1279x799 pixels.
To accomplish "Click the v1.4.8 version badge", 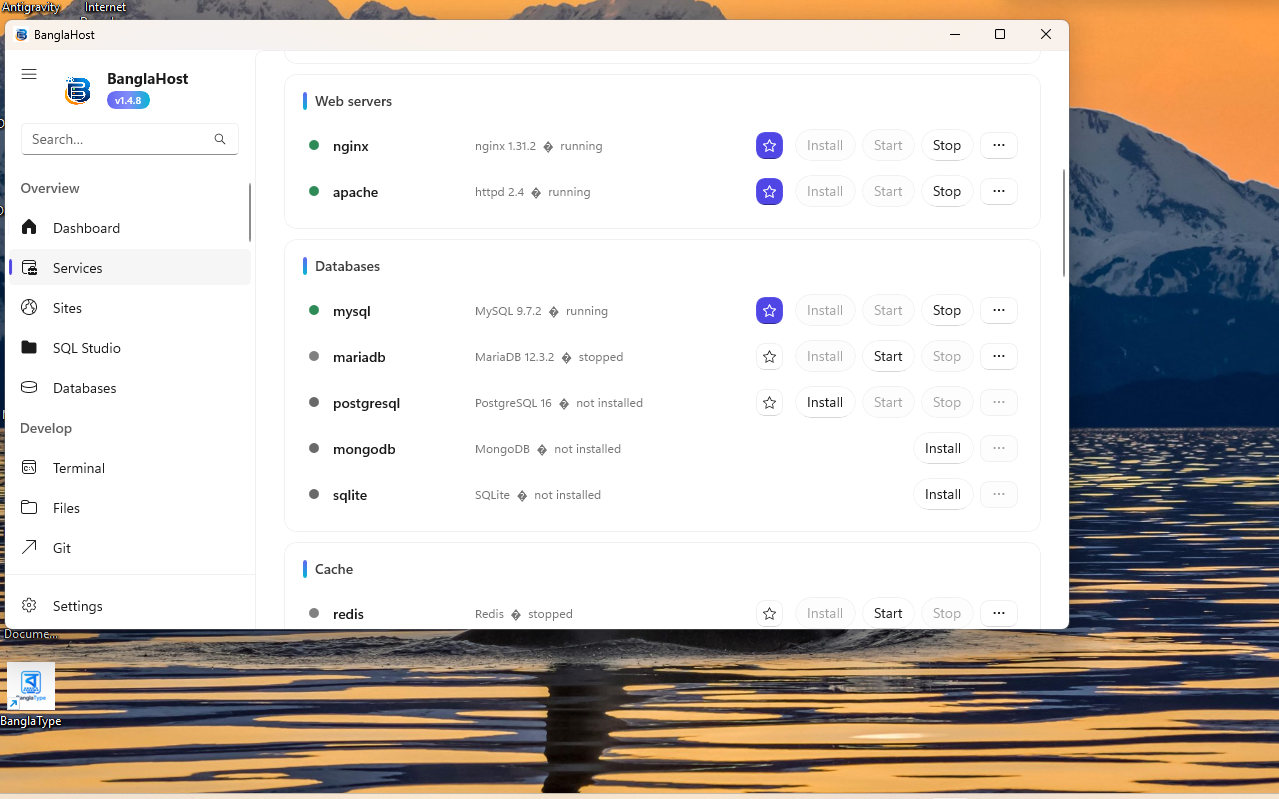I will (128, 100).
